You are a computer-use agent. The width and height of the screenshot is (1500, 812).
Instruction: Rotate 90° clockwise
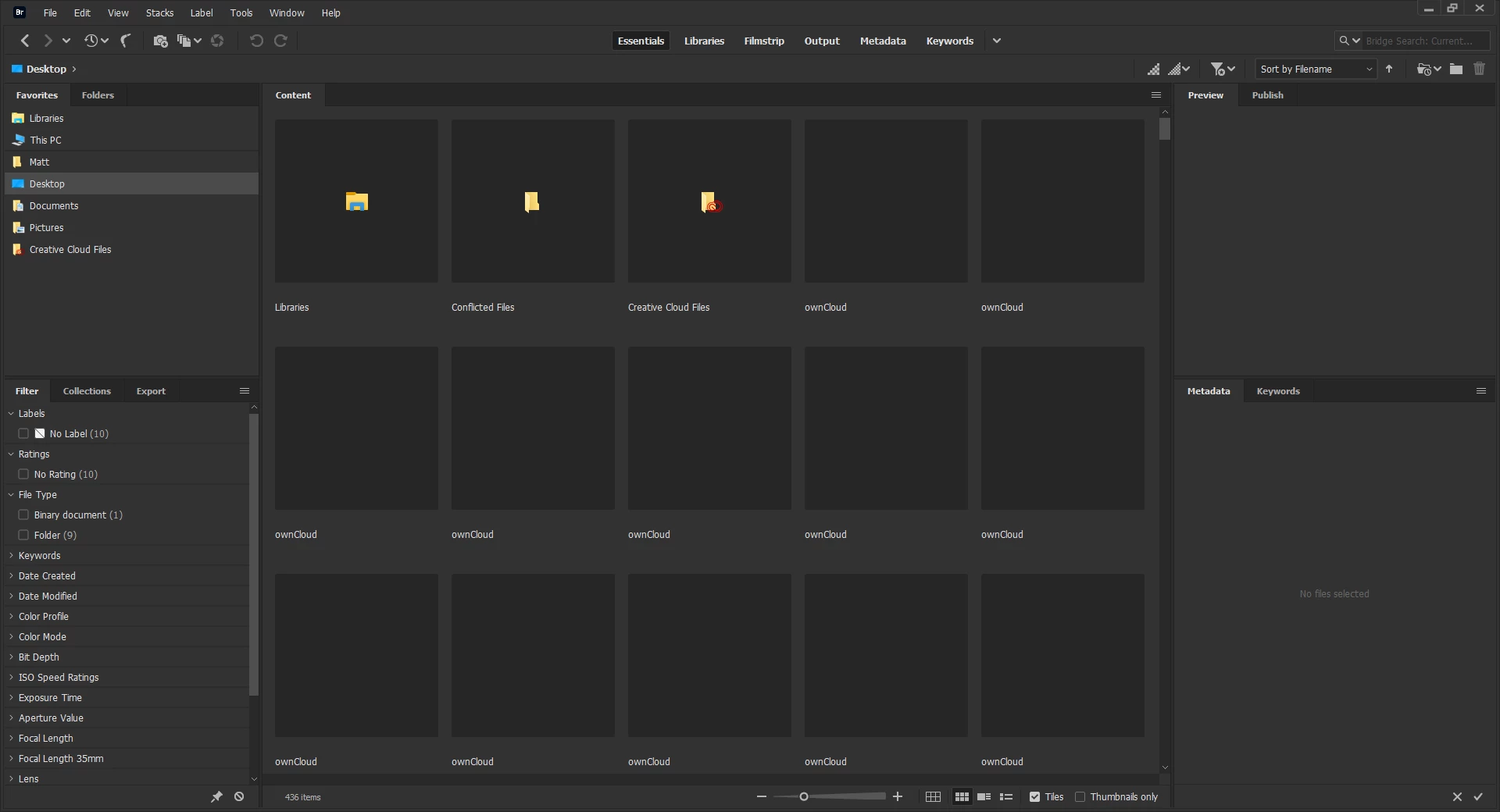280,41
